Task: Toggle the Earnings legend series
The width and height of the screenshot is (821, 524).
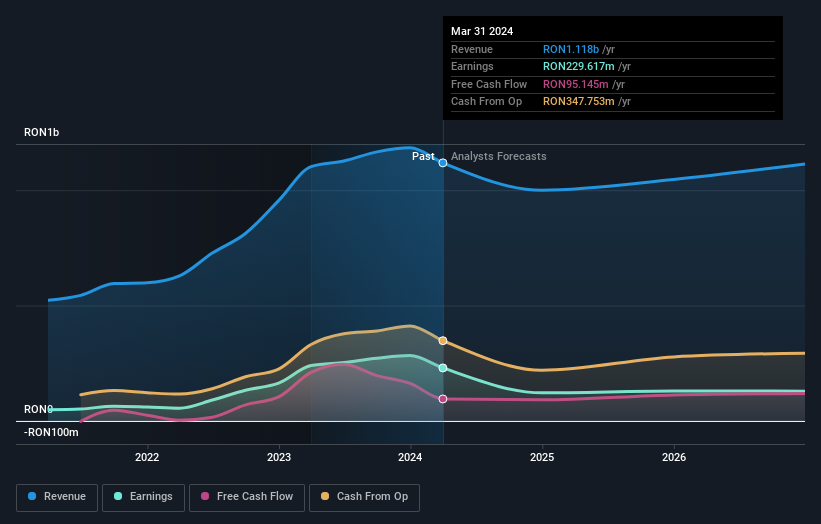Action: point(143,497)
